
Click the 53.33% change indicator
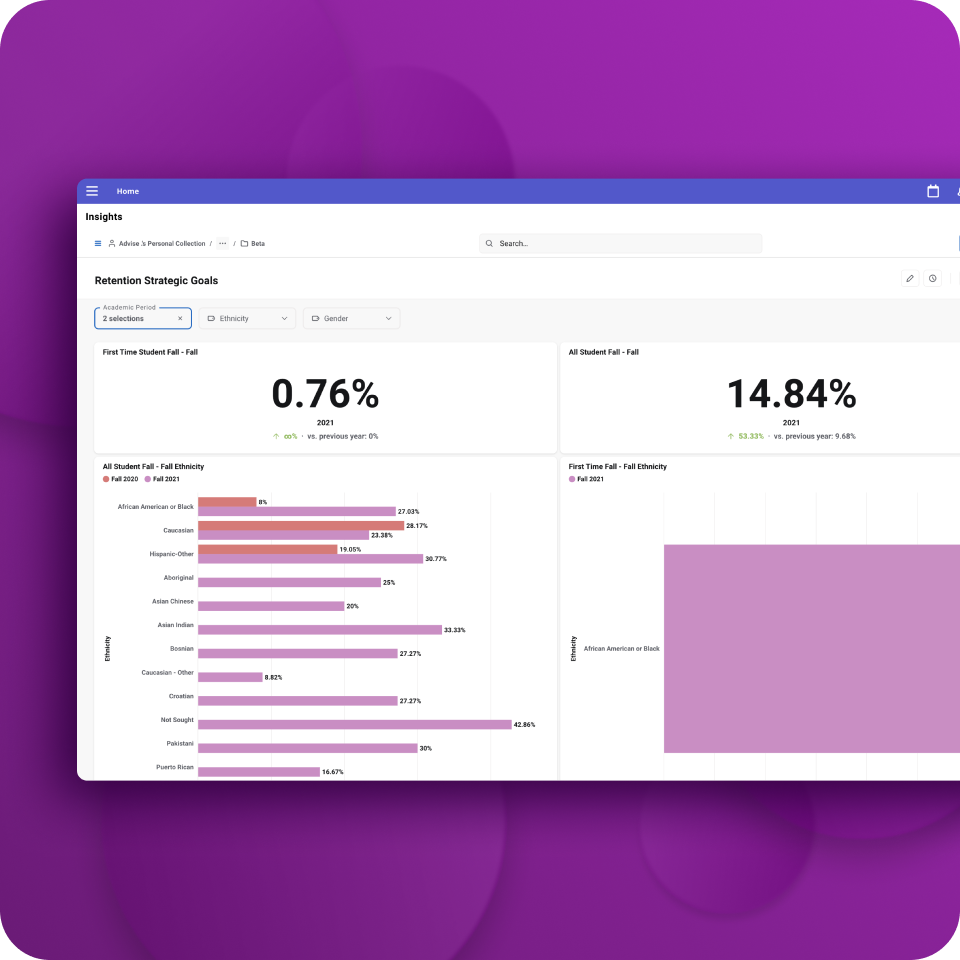(x=746, y=437)
